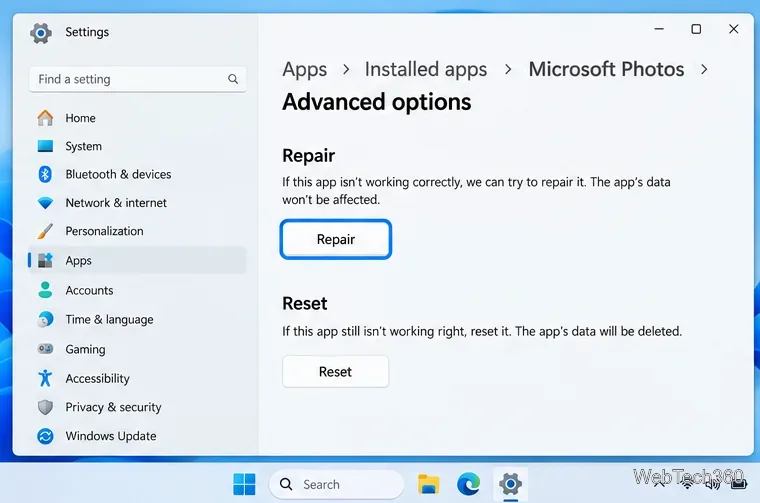The width and height of the screenshot is (760, 503).
Task: Focus the Find a setting field
Action: 138,79
